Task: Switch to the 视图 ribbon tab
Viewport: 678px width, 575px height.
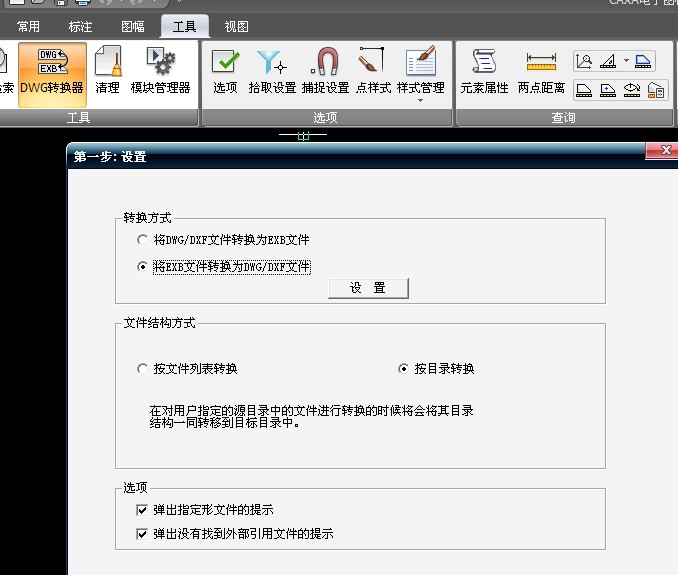Action: pos(237,27)
